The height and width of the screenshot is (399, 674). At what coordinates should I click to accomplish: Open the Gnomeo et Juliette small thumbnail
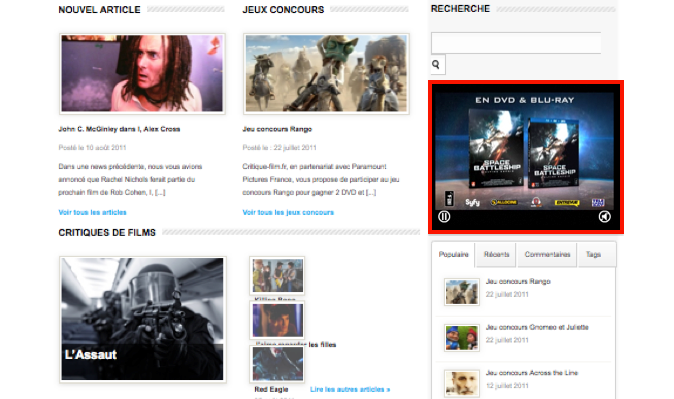462,338
